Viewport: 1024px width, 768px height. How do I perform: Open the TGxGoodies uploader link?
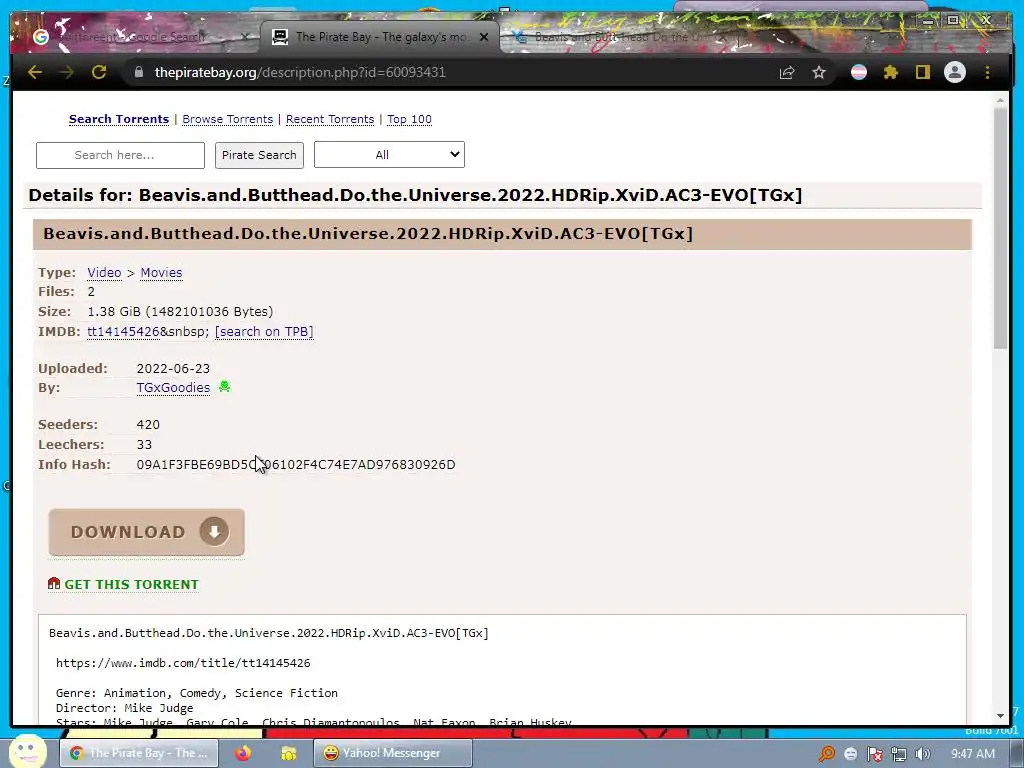point(173,387)
